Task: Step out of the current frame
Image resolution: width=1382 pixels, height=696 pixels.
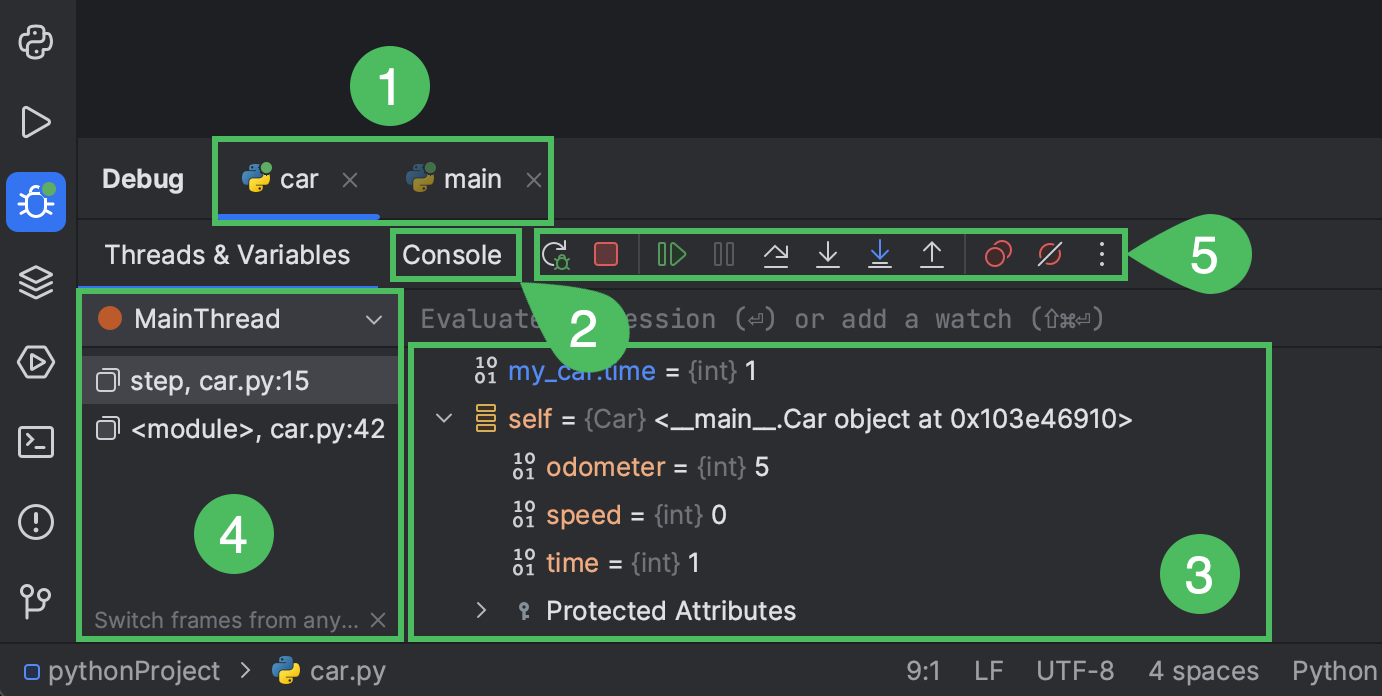Action: pos(932,254)
